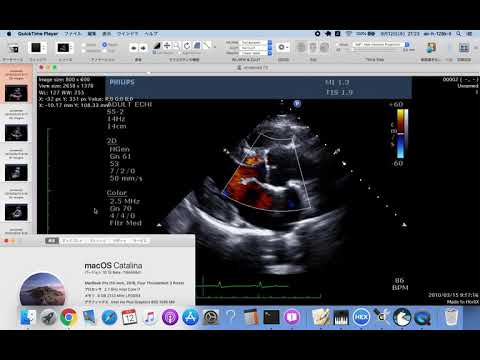Open the first series thumbnail popup in the toolbar
The height and width of the screenshot is (360, 480).
coord(38,48)
